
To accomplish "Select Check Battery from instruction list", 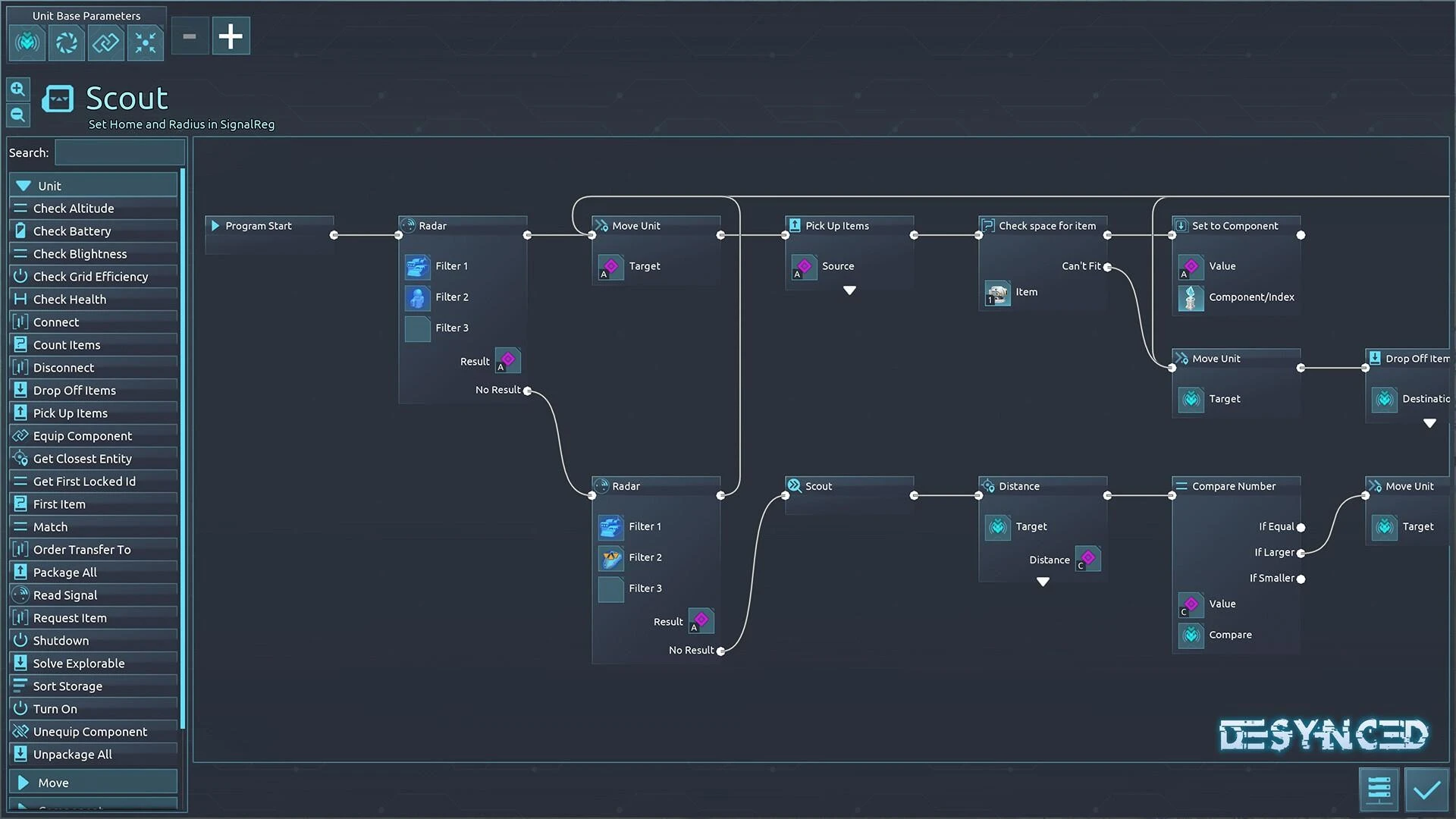I will coord(72,231).
